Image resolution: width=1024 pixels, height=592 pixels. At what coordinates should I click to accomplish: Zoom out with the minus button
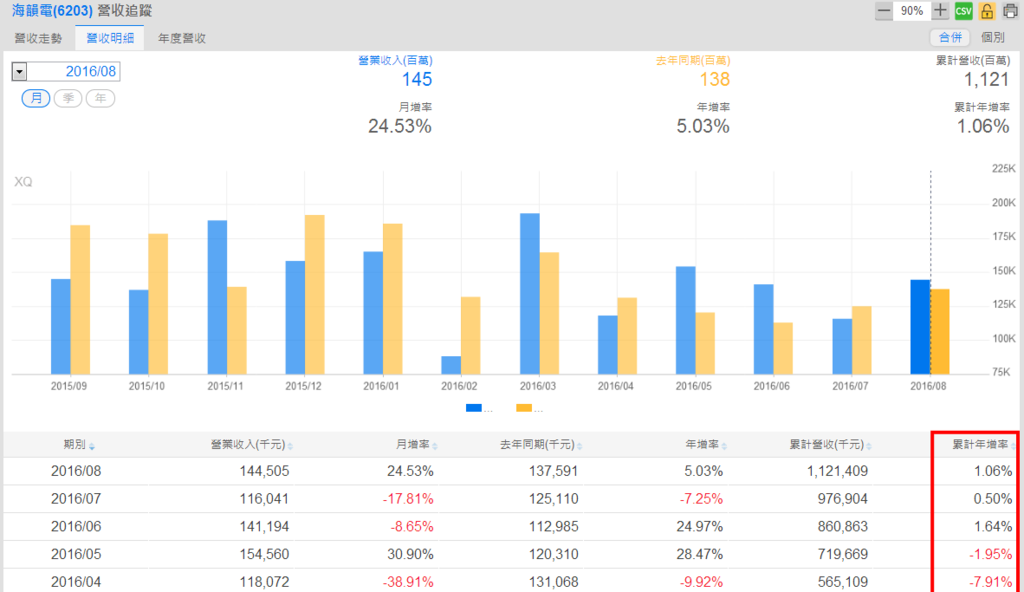click(x=884, y=11)
